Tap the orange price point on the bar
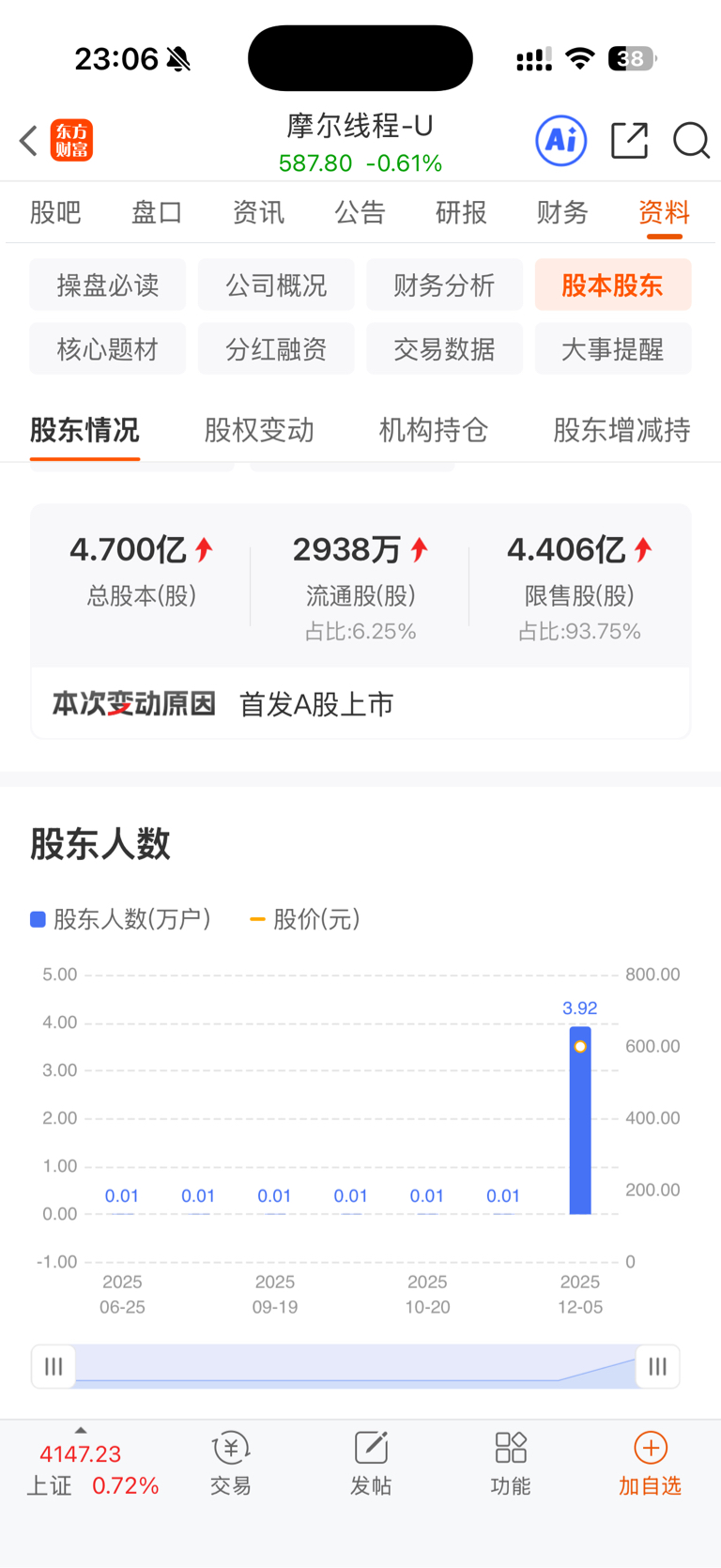This screenshot has width=721, height=1568. [580, 1046]
